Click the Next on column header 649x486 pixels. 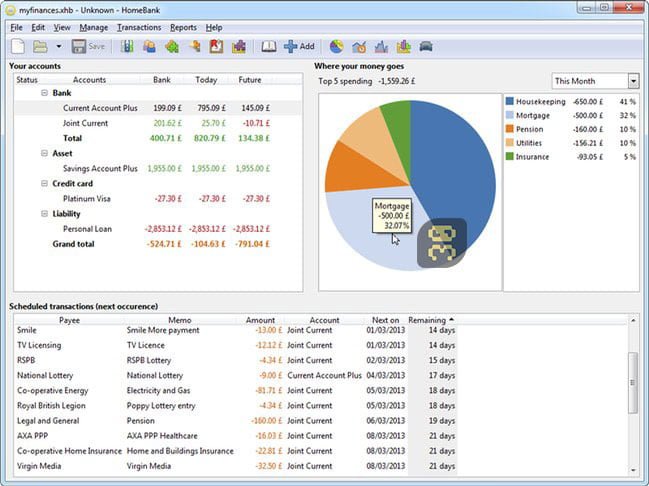[x=385, y=320]
